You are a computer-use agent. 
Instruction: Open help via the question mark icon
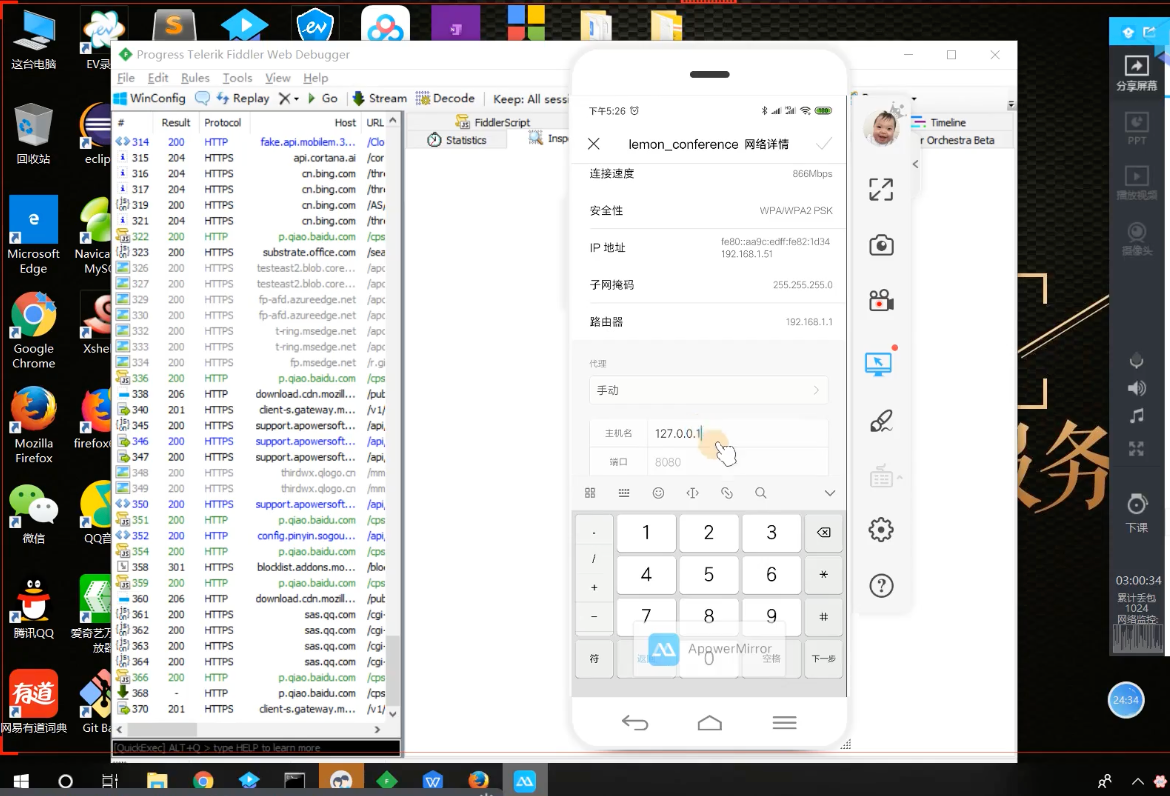click(881, 586)
